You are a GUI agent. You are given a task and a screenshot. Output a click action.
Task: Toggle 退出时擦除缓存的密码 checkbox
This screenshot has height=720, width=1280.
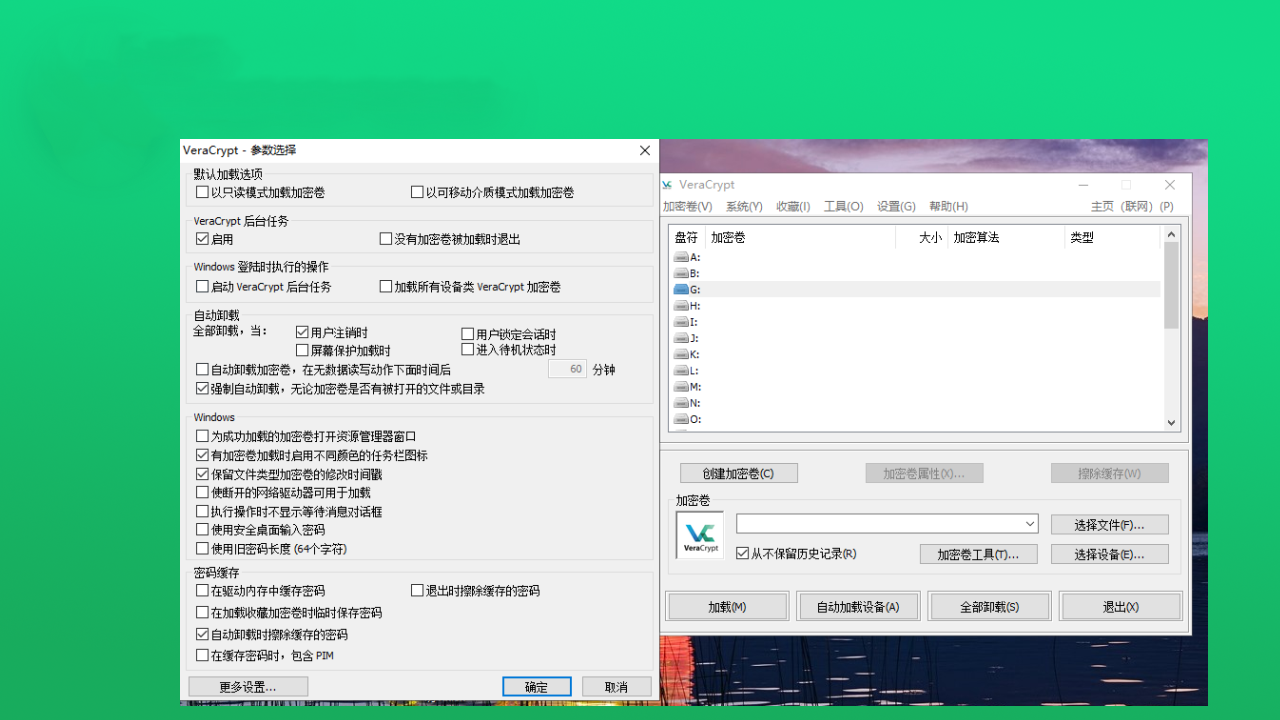[x=418, y=591]
